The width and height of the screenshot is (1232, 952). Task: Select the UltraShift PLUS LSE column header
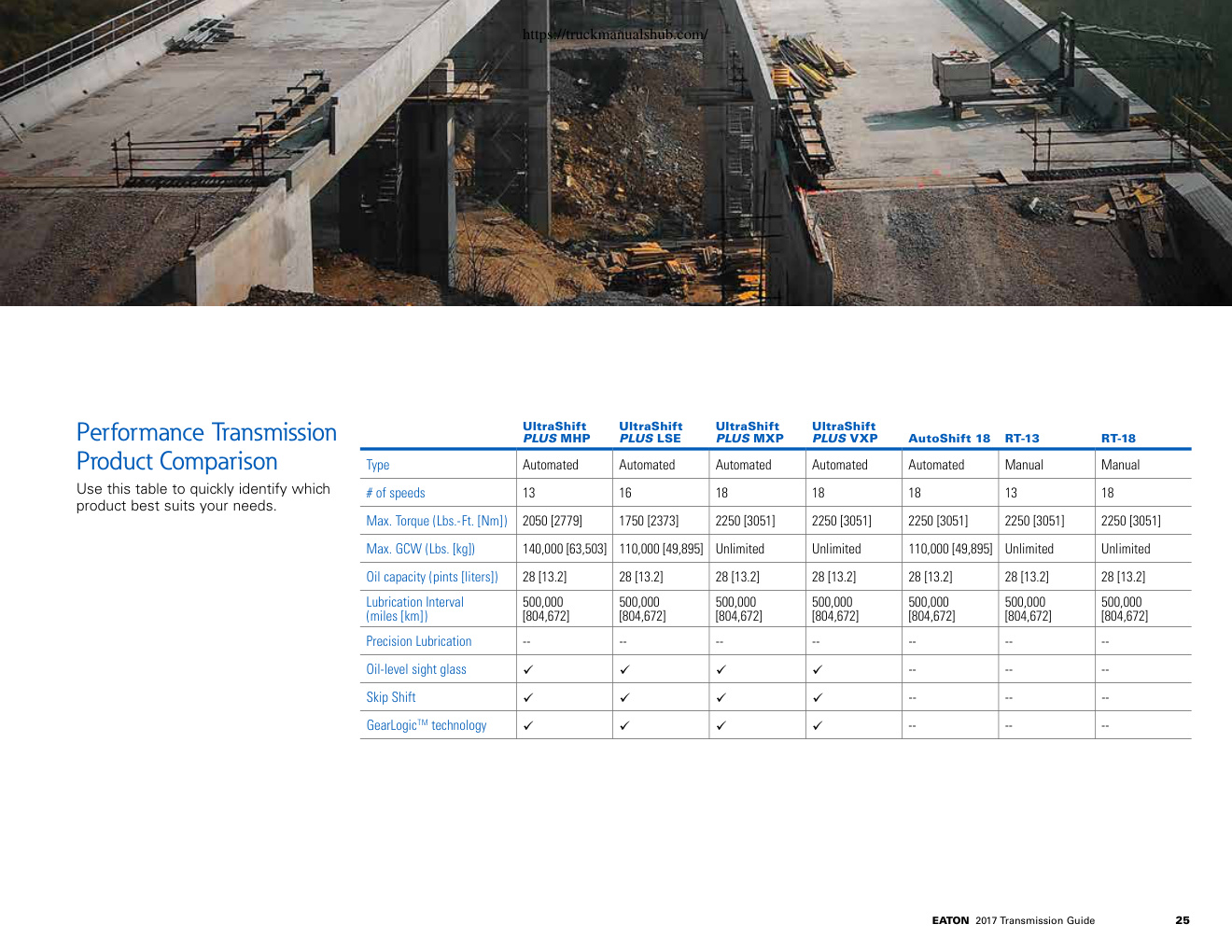pyautogui.click(x=651, y=432)
